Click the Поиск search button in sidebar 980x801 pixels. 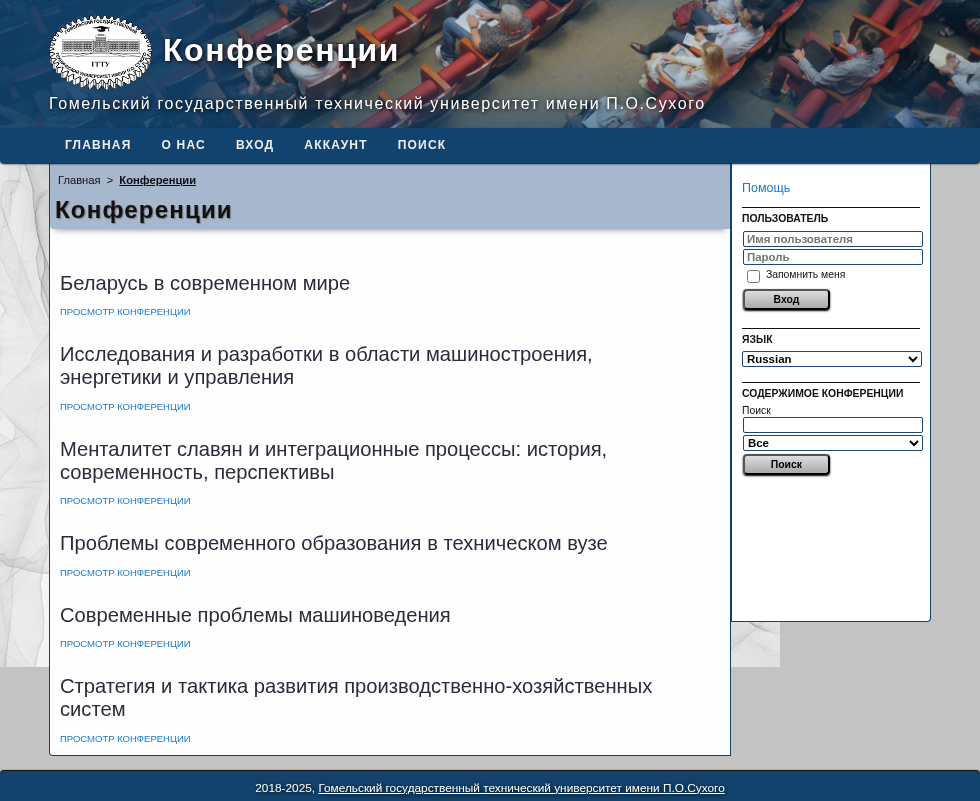(x=786, y=465)
